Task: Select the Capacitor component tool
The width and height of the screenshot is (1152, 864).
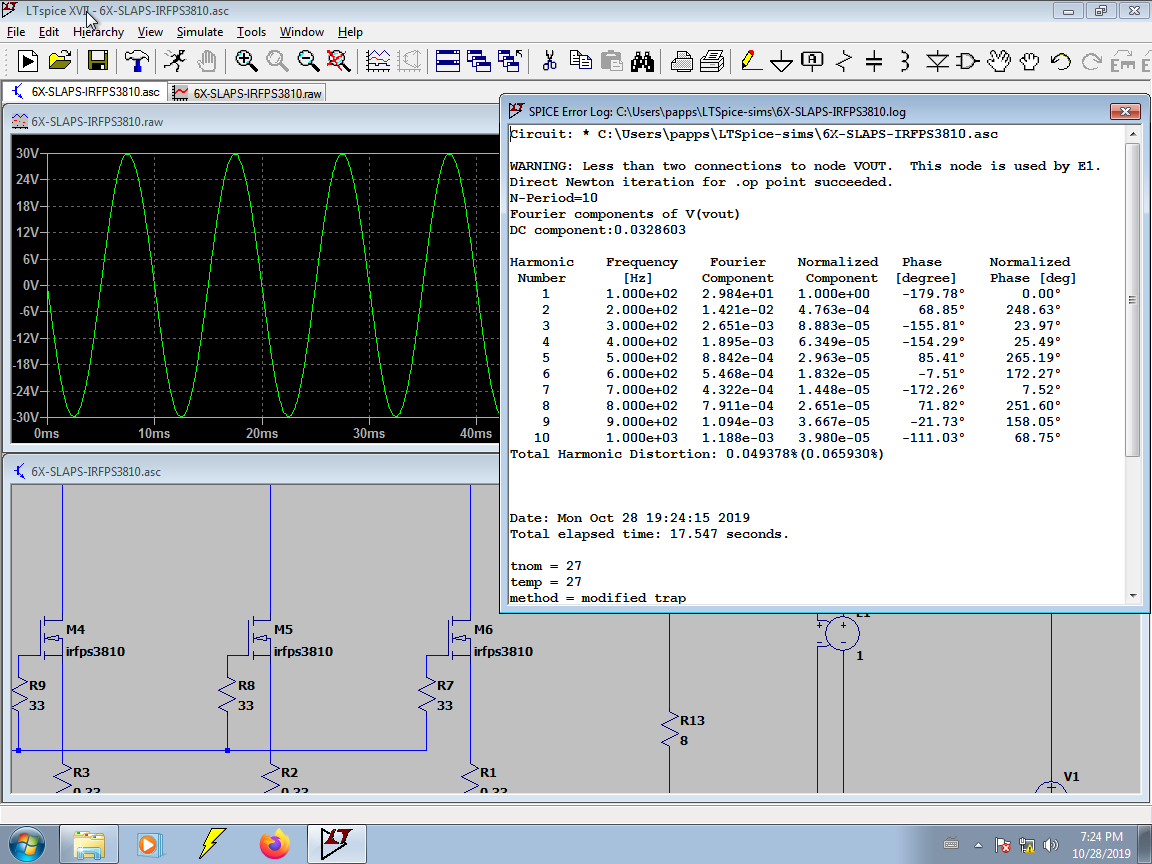Action: click(874, 61)
